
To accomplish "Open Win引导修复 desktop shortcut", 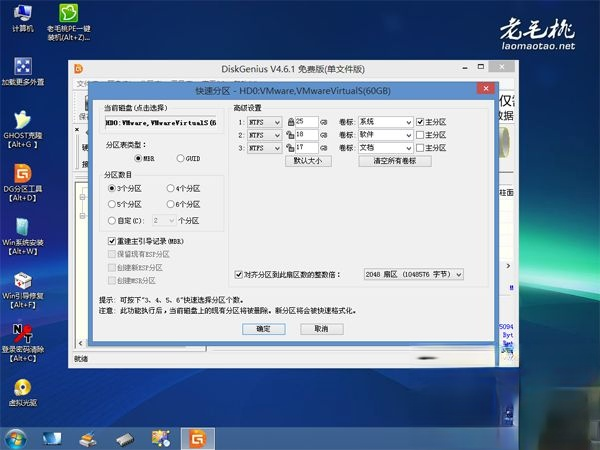I will click(23, 290).
